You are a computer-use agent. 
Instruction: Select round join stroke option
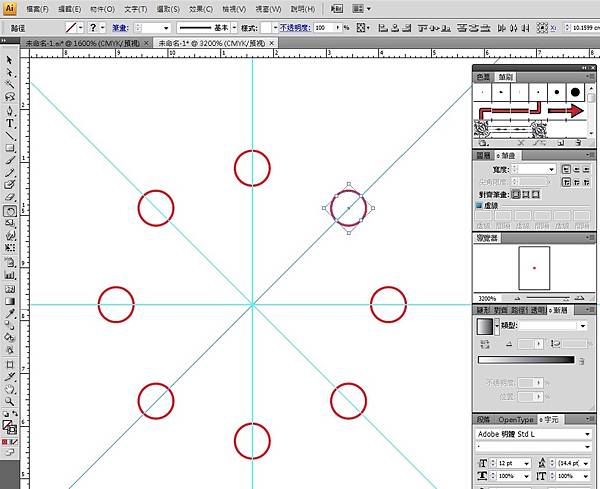point(576,182)
